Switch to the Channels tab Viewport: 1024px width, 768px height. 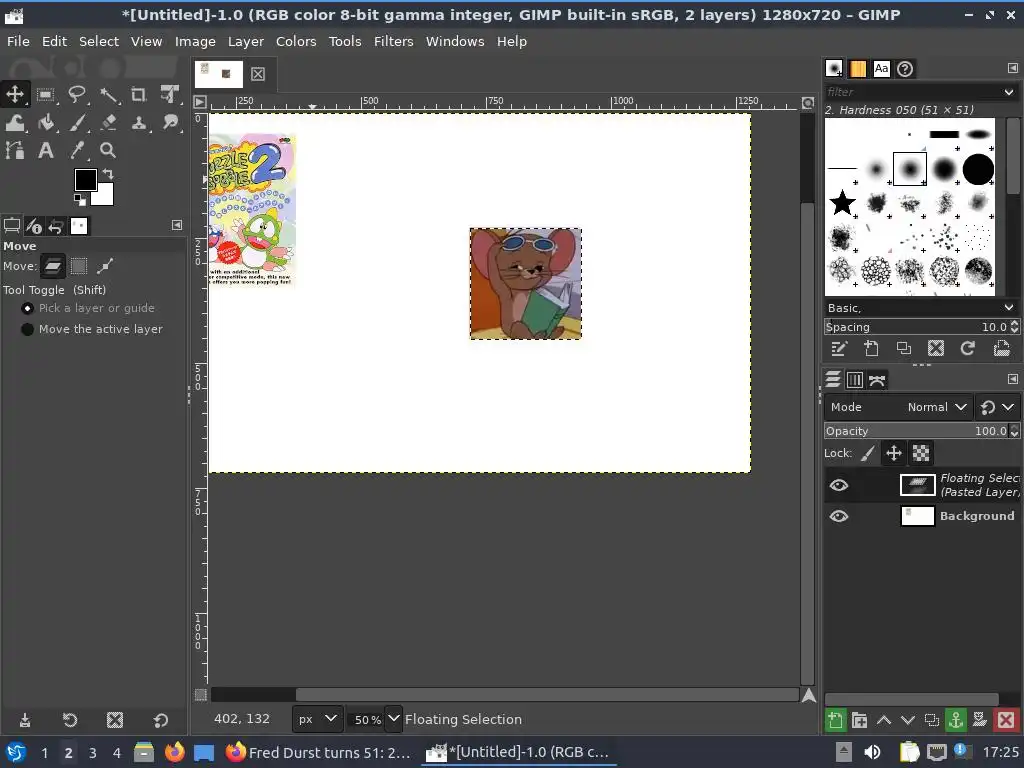pyautogui.click(x=854, y=379)
